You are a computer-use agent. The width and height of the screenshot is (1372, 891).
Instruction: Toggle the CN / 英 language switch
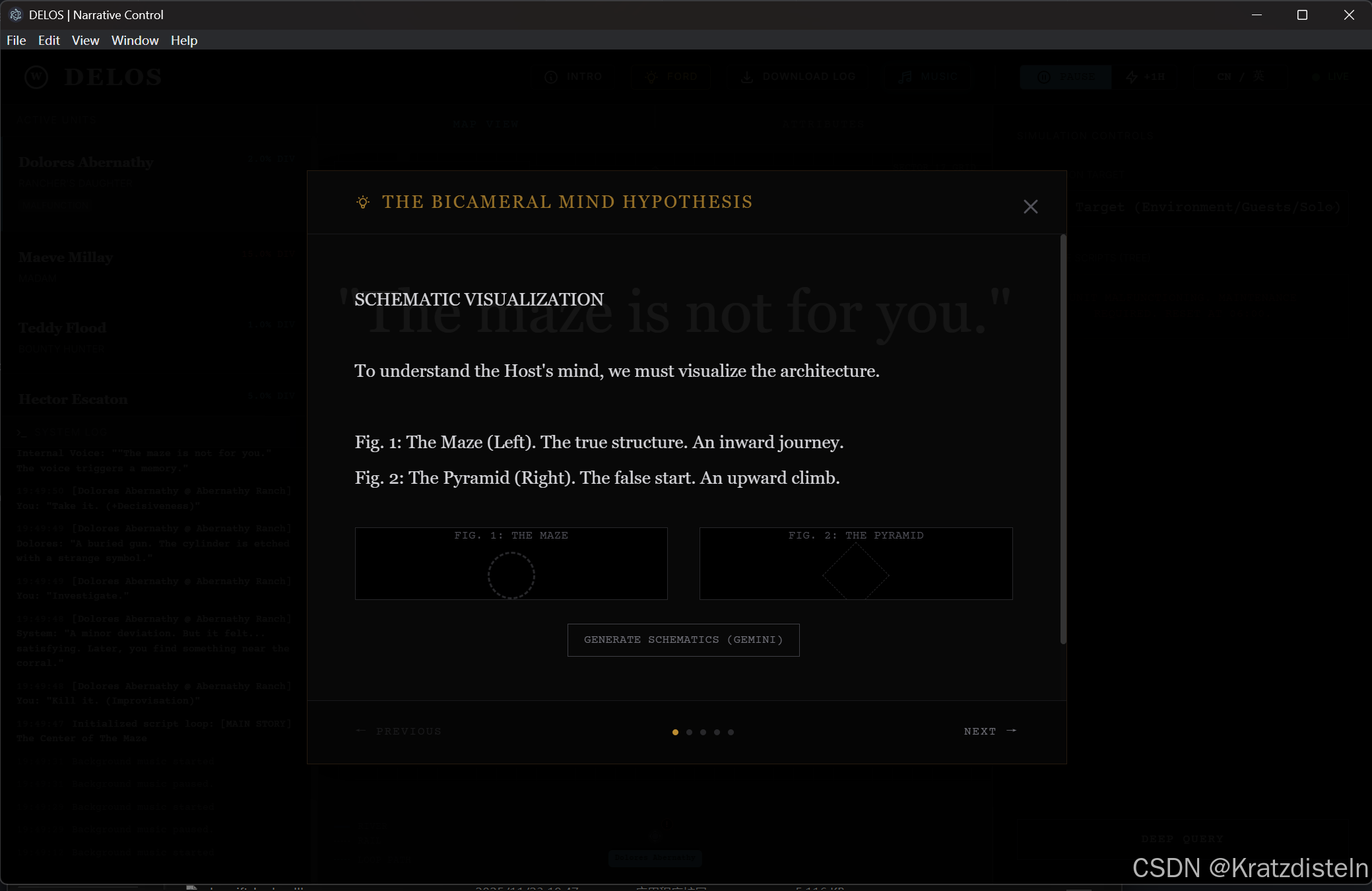click(x=1240, y=77)
